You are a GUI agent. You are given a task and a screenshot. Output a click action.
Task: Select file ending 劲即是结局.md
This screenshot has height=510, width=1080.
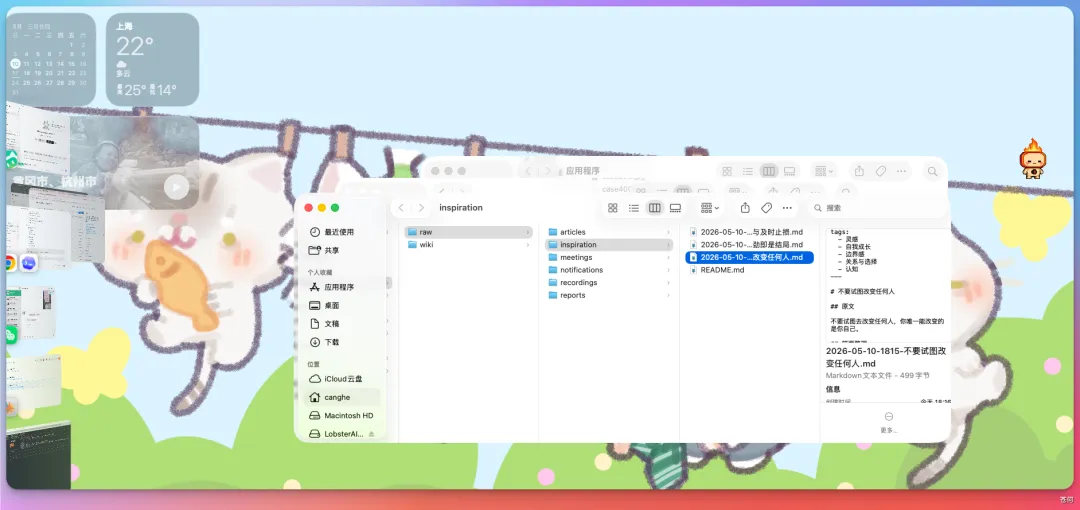click(749, 245)
